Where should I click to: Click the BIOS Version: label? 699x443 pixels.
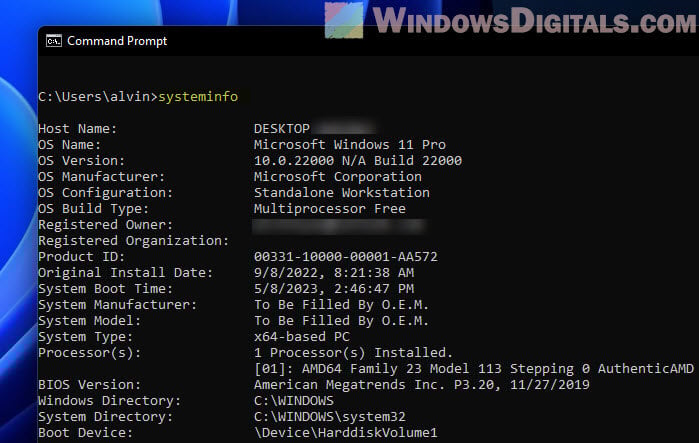click(90, 386)
